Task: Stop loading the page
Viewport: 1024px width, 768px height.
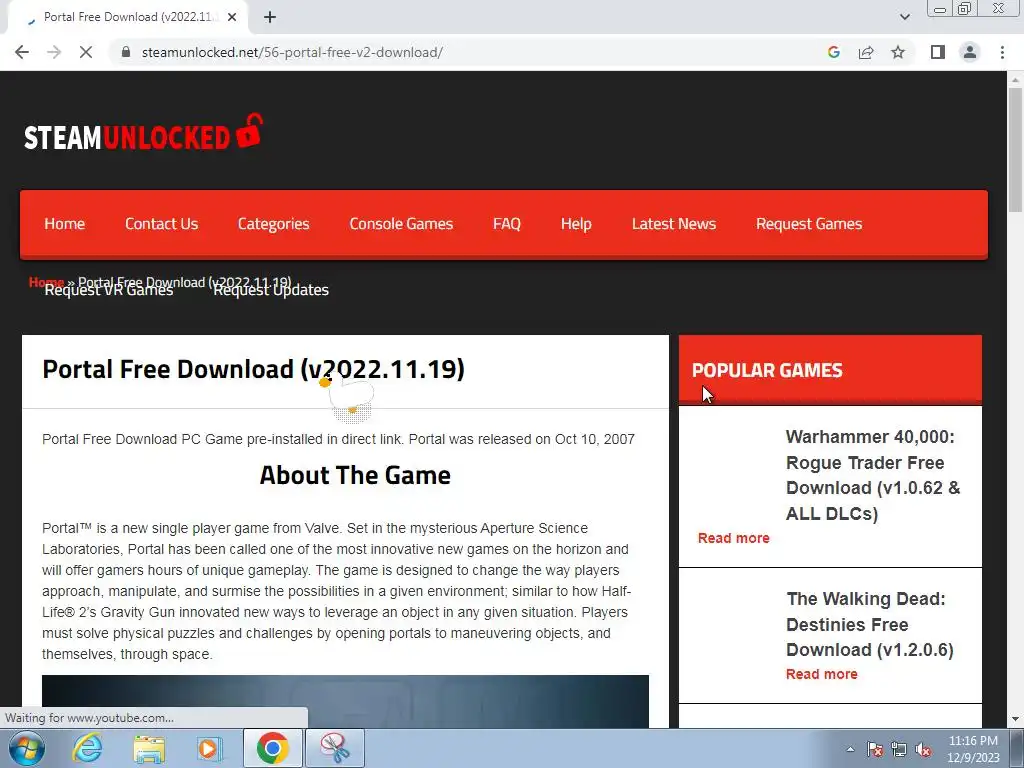Action: click(86, 52)
